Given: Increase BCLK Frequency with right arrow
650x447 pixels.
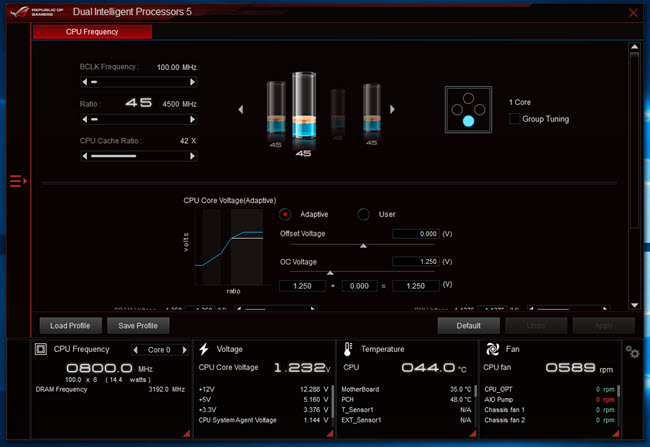Looking at the screenshot, I should click(192, 82).
